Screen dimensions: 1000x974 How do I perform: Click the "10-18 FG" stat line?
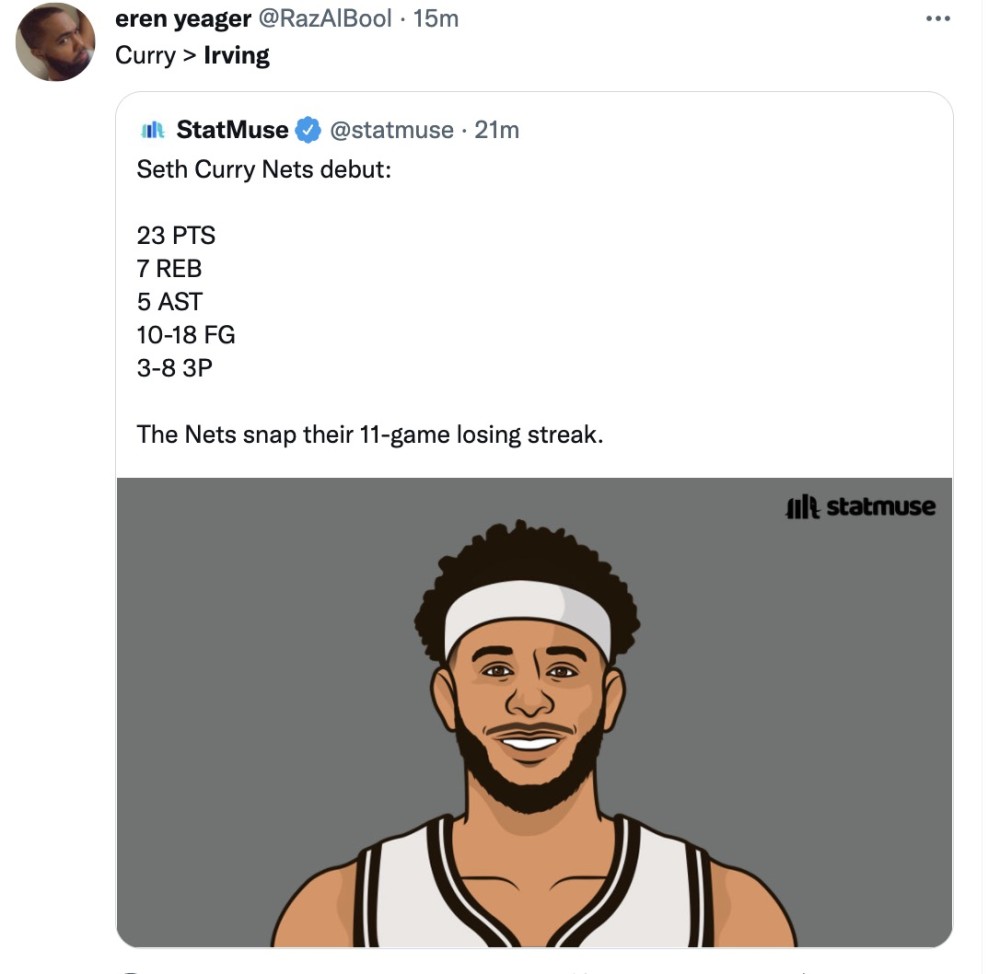pyautogui.click(x=186, y=335)
